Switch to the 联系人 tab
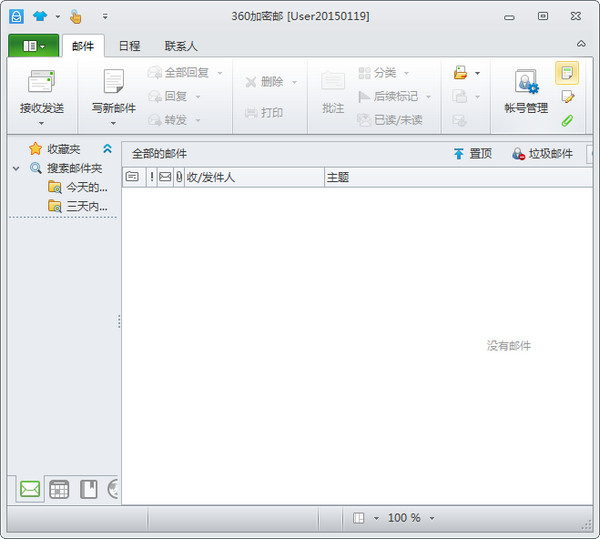 point(181,46)
